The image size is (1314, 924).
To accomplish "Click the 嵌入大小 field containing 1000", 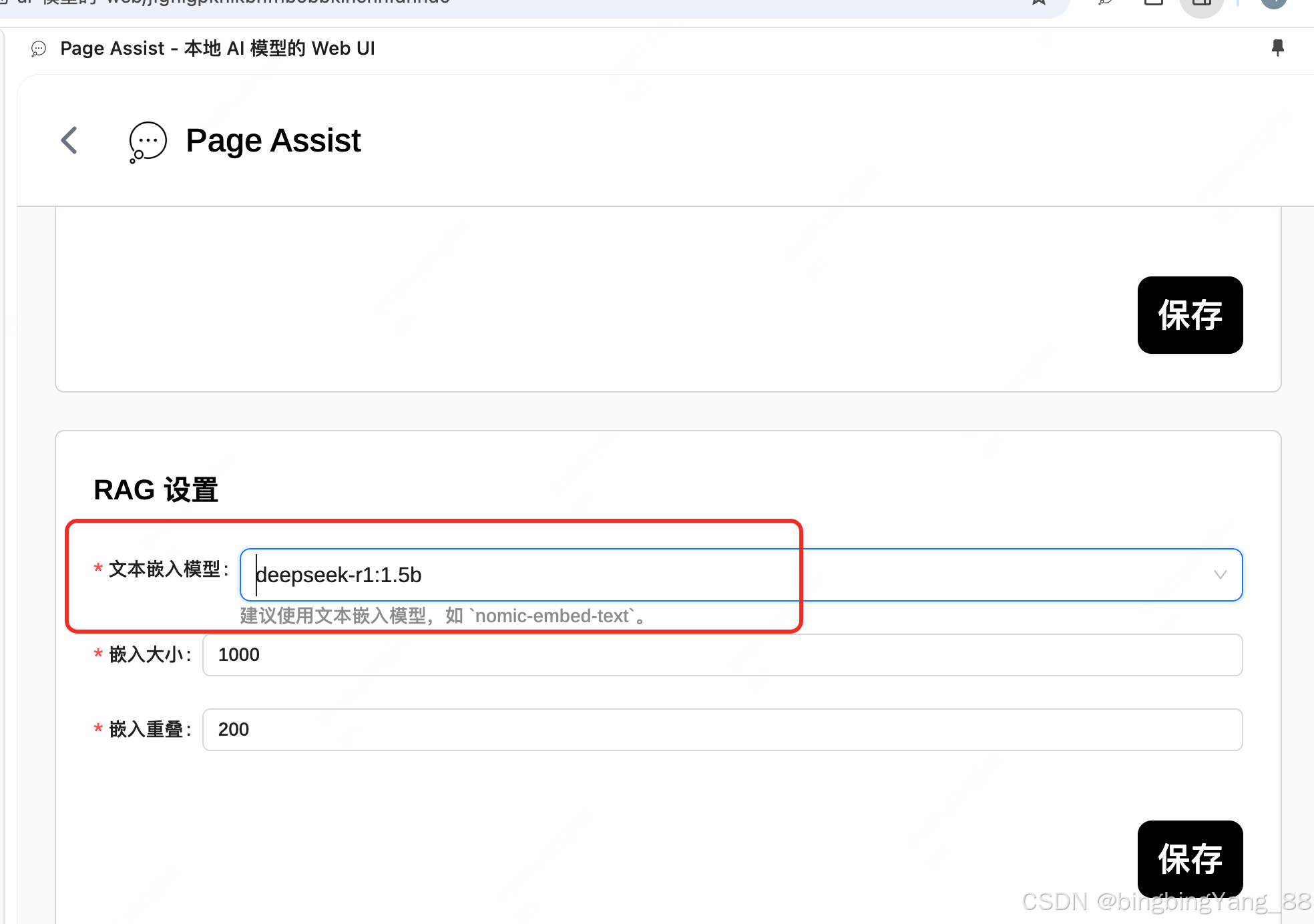I will [x=721, y=655].
